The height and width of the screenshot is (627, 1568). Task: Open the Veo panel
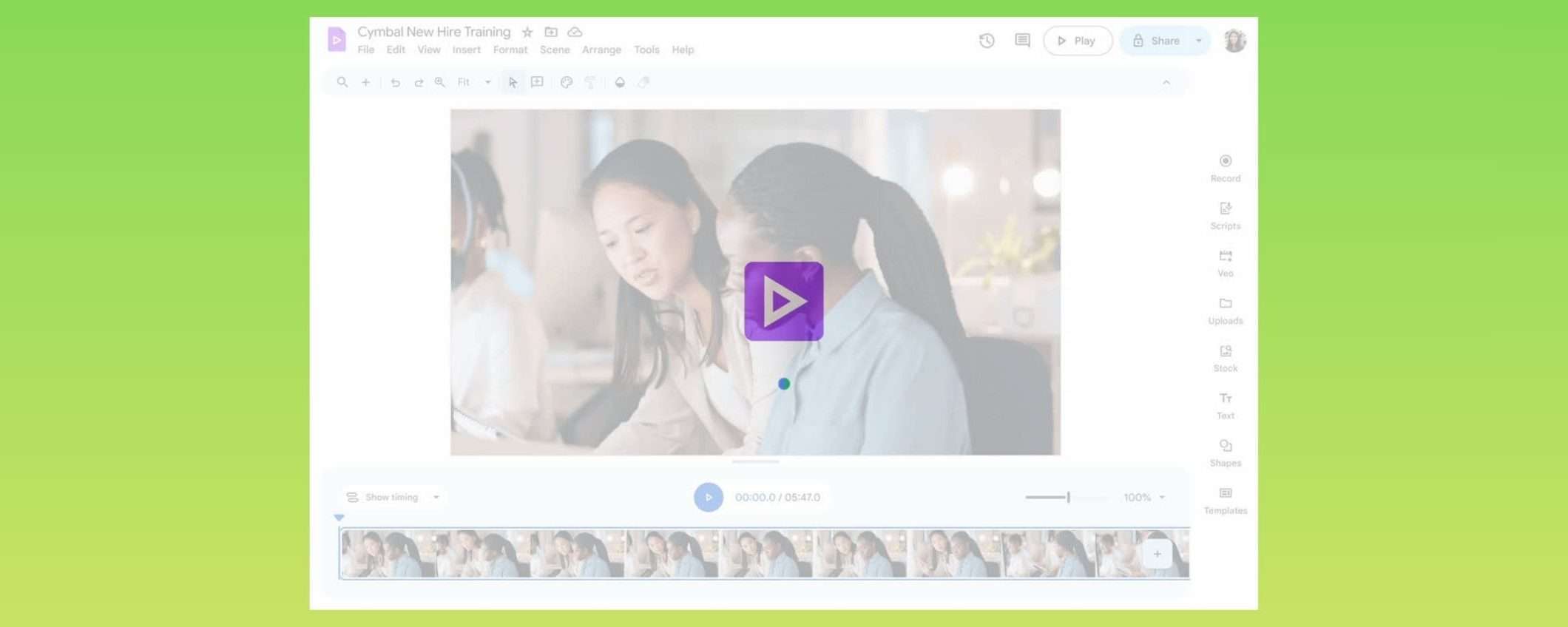coord(1226,262)
